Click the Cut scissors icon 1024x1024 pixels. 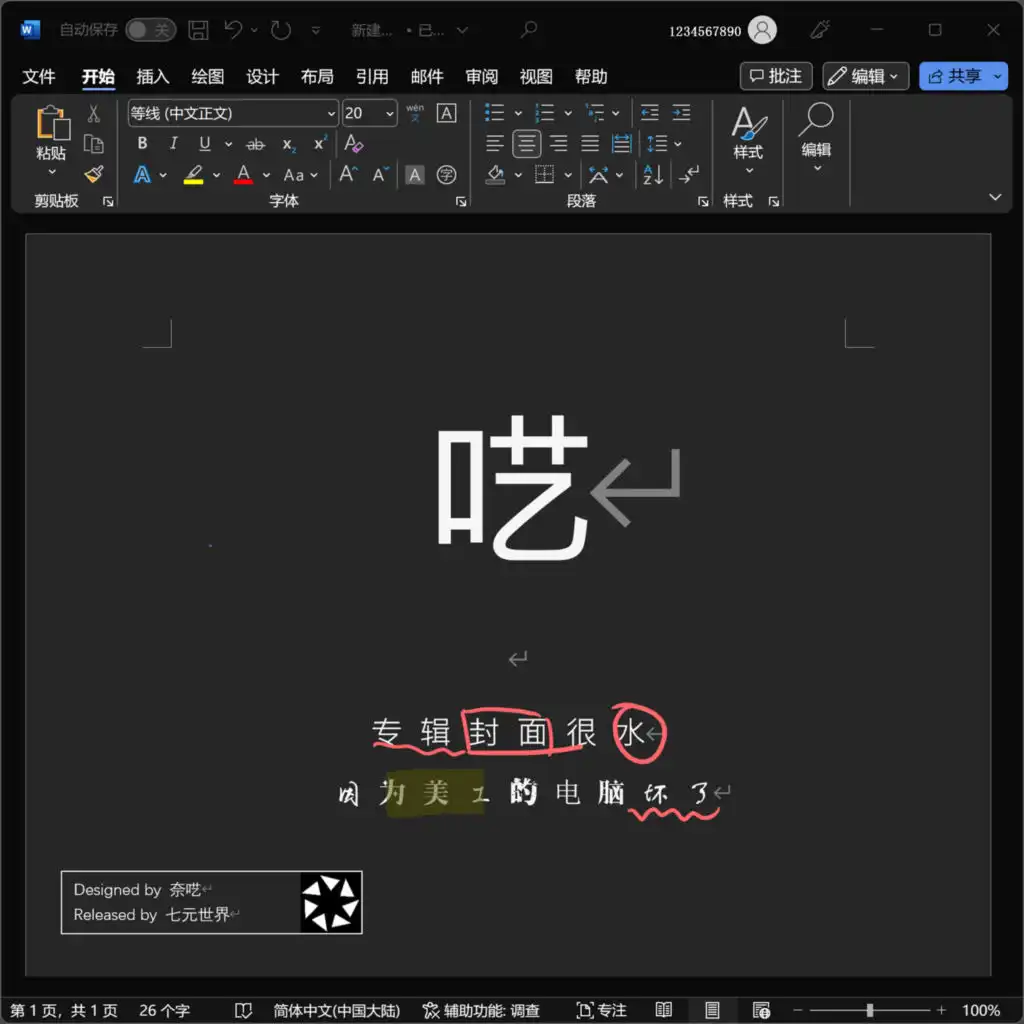click(93, 114)
